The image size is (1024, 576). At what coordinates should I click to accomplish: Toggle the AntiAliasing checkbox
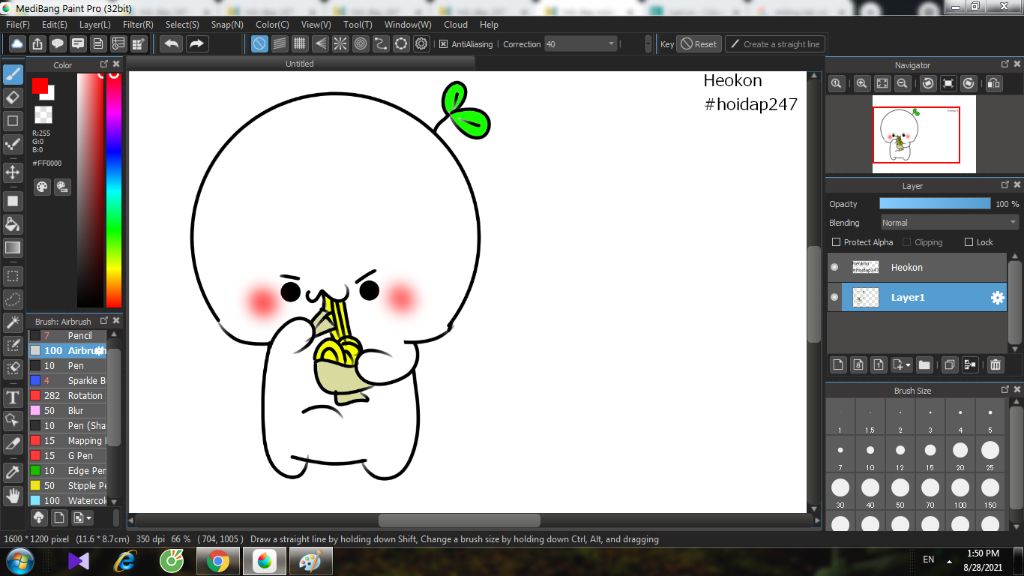point(443,44)
